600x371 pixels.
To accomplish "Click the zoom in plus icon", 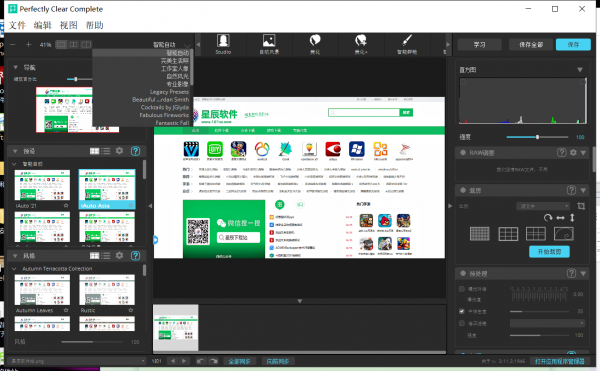I will click(28, 44).
